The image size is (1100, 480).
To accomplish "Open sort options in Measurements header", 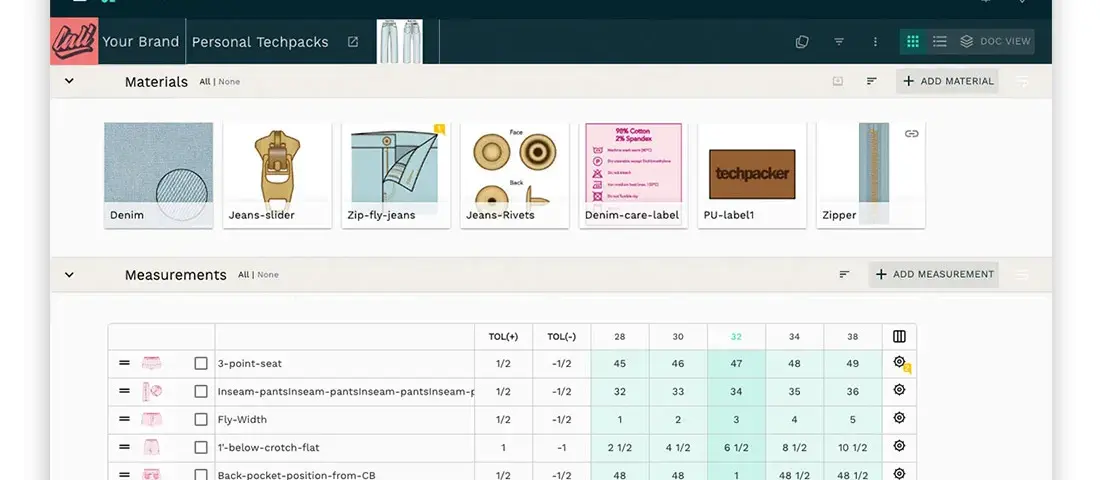I will tap(844, 274).
